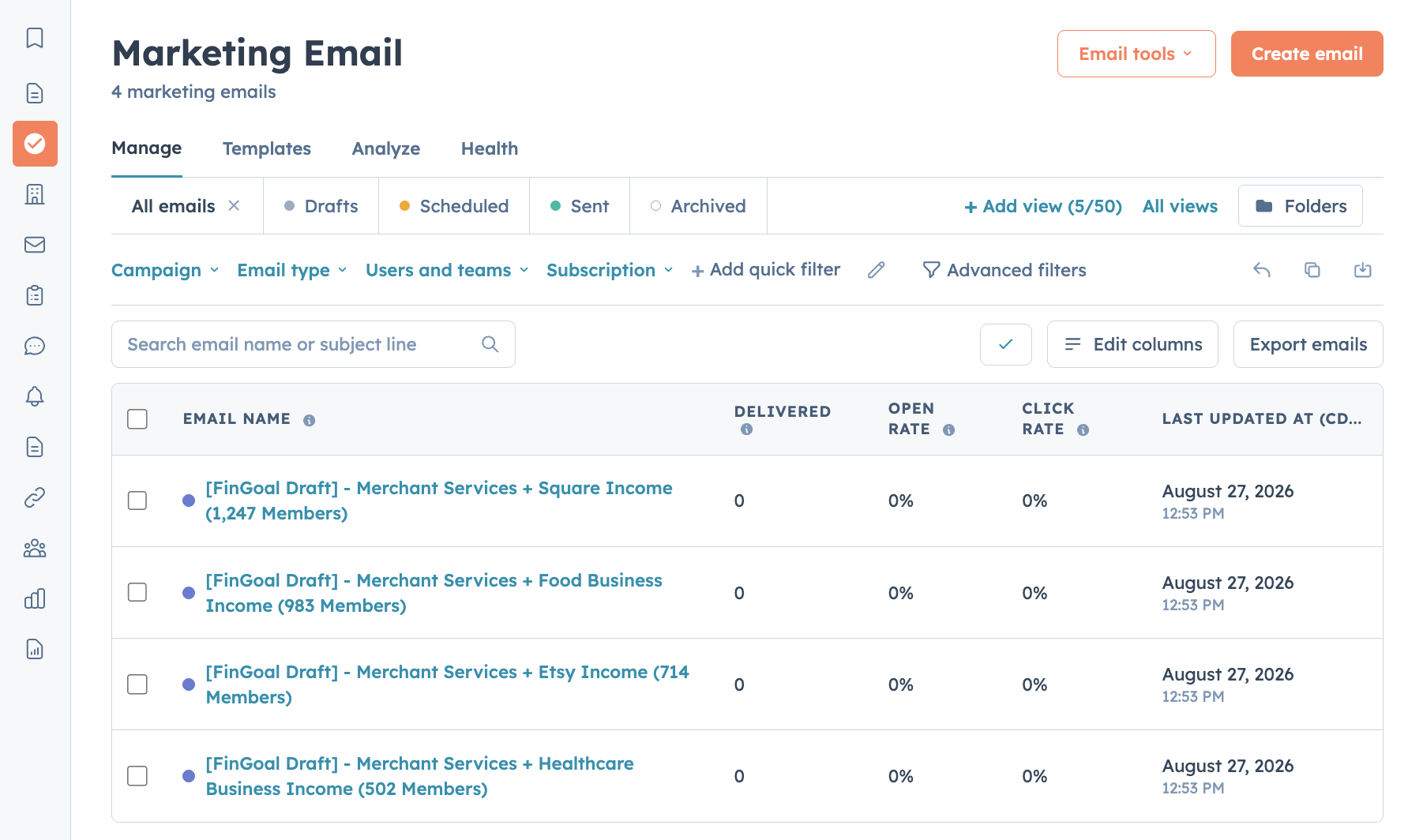
Task: Open the notifications bell icon
Action: (x=35, y=396)
